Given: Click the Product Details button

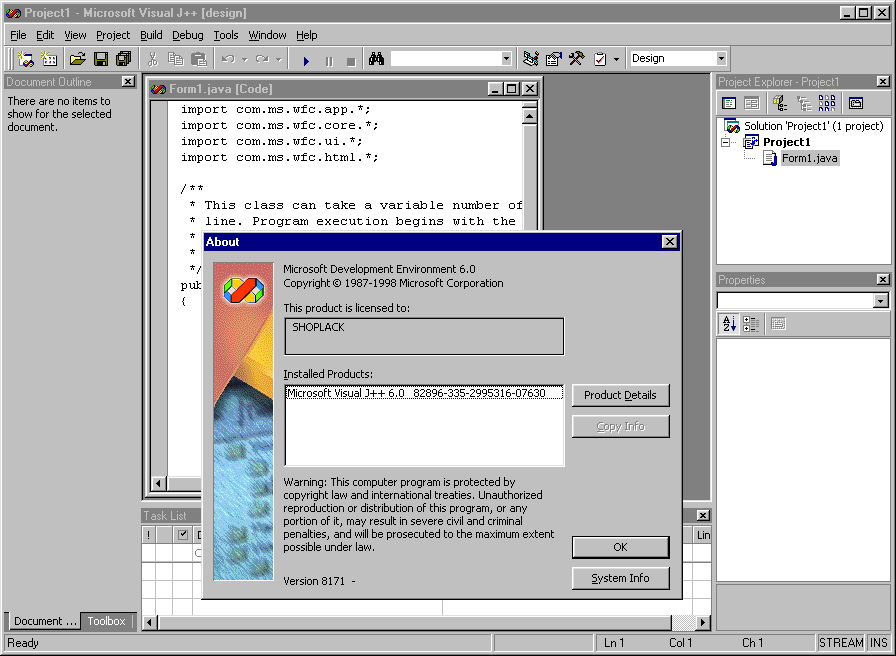Looking at the screenshot, I should pos(621,395).
